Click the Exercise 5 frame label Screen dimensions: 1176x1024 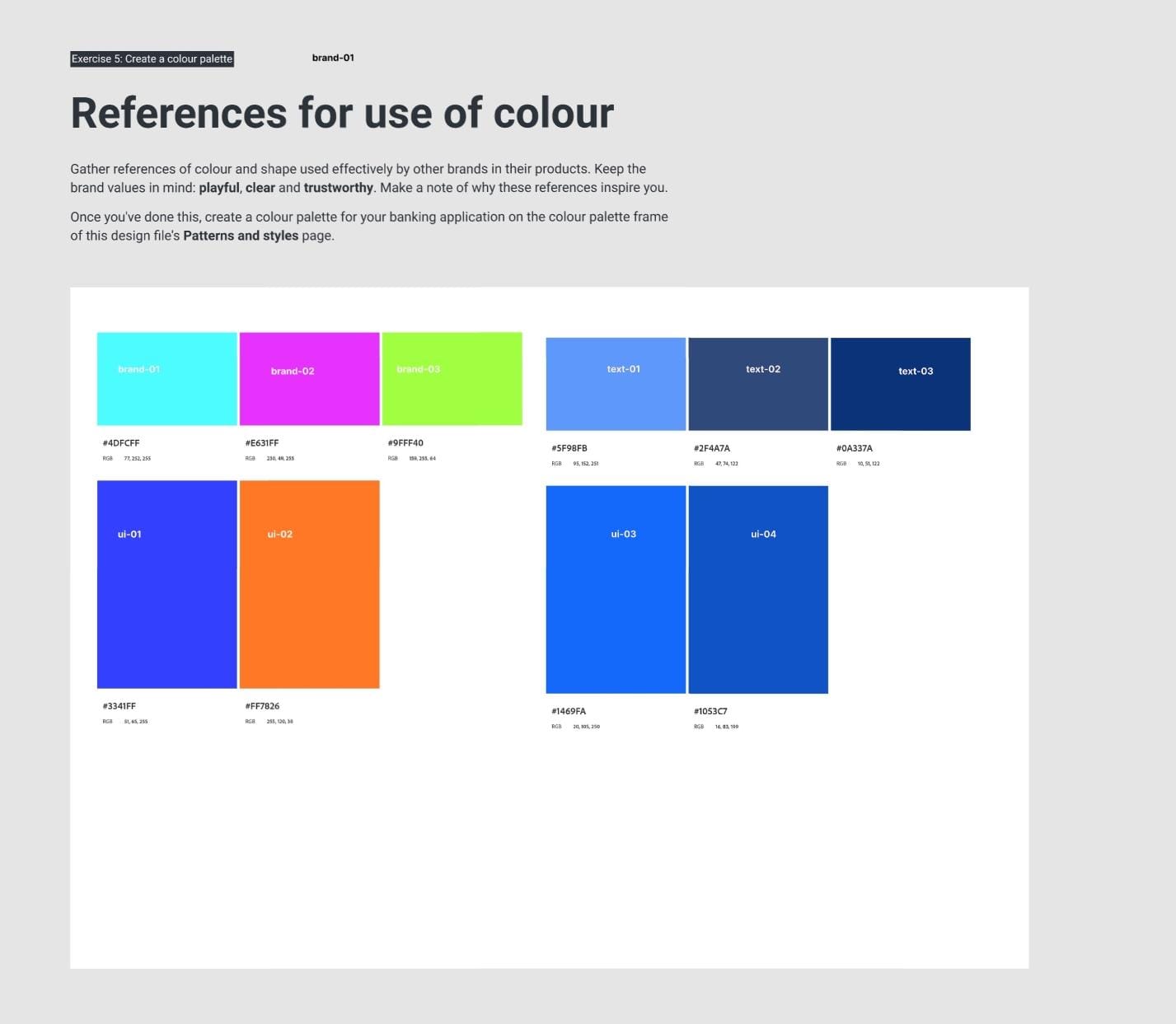[152, 58]
